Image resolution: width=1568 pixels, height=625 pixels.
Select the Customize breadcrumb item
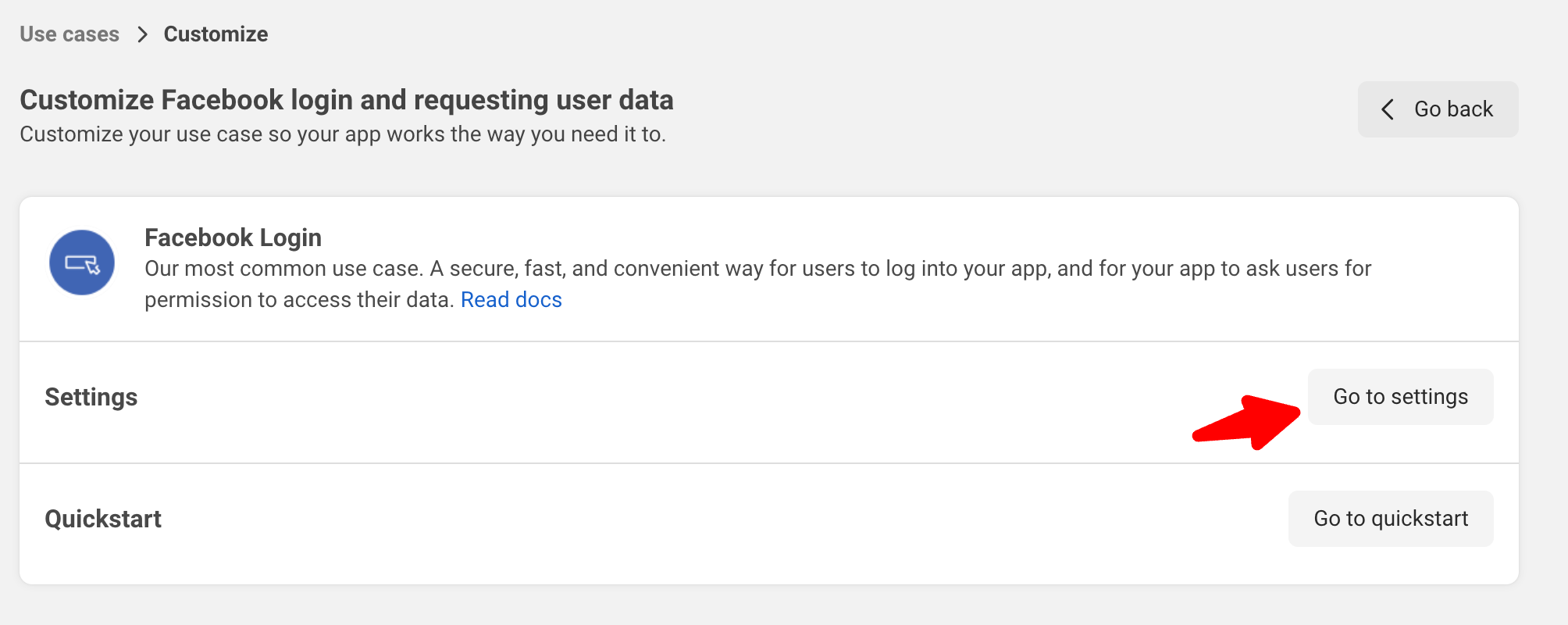pyautogui.click(x=216, y=34)
